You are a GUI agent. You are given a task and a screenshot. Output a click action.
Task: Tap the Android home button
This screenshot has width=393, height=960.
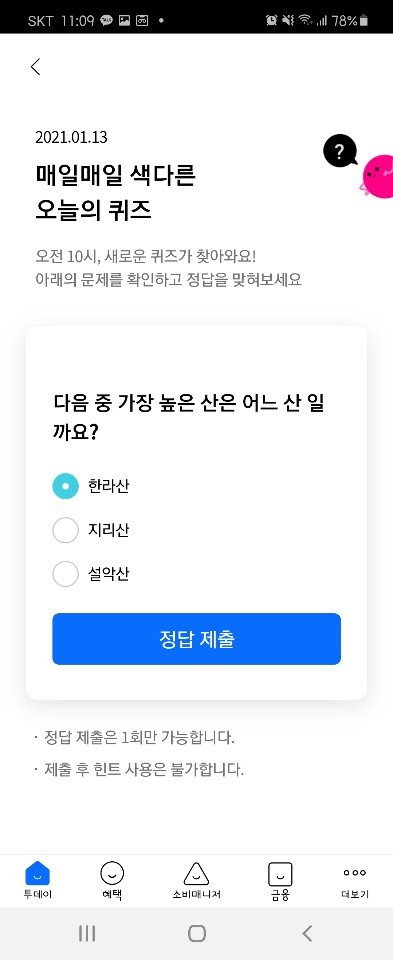(x=196, y=933)
